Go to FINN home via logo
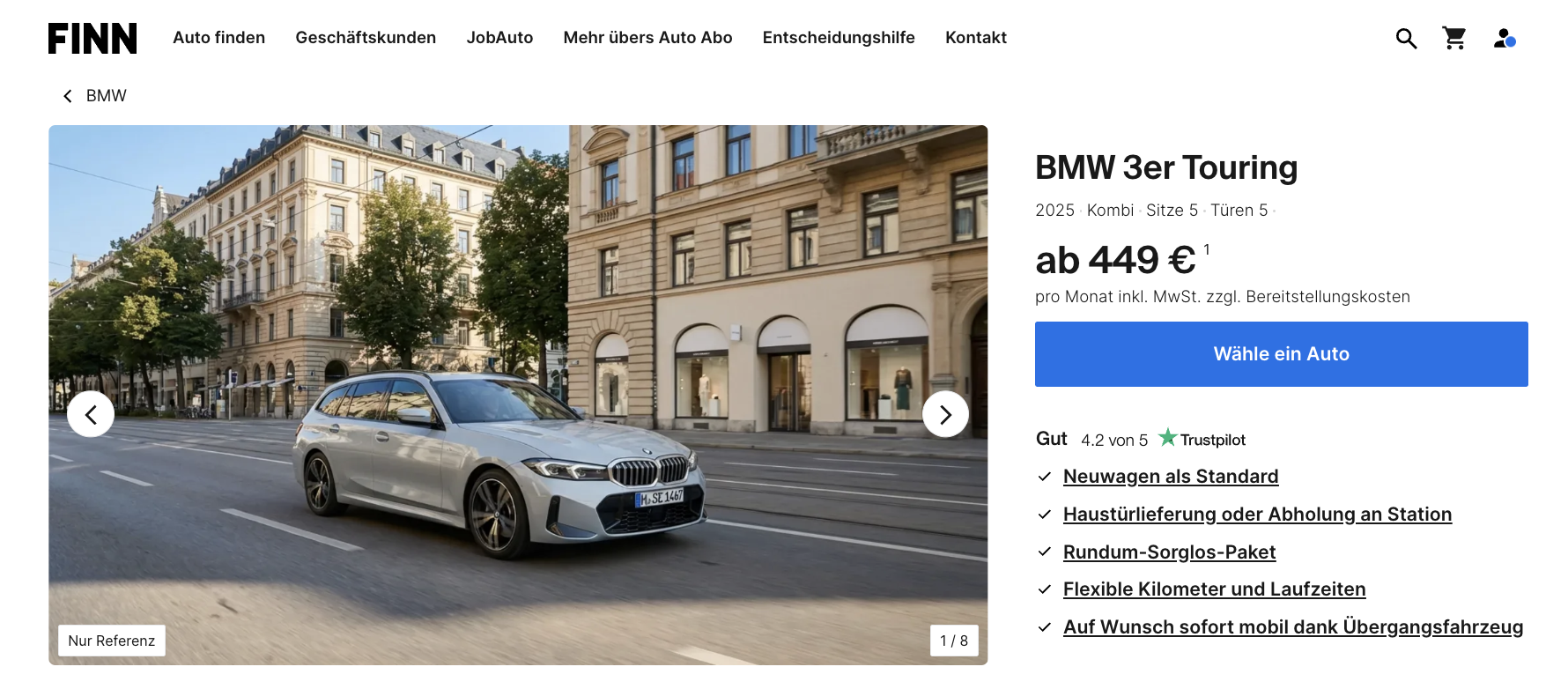The image size is (1568, 689). [x=92, y=39]
